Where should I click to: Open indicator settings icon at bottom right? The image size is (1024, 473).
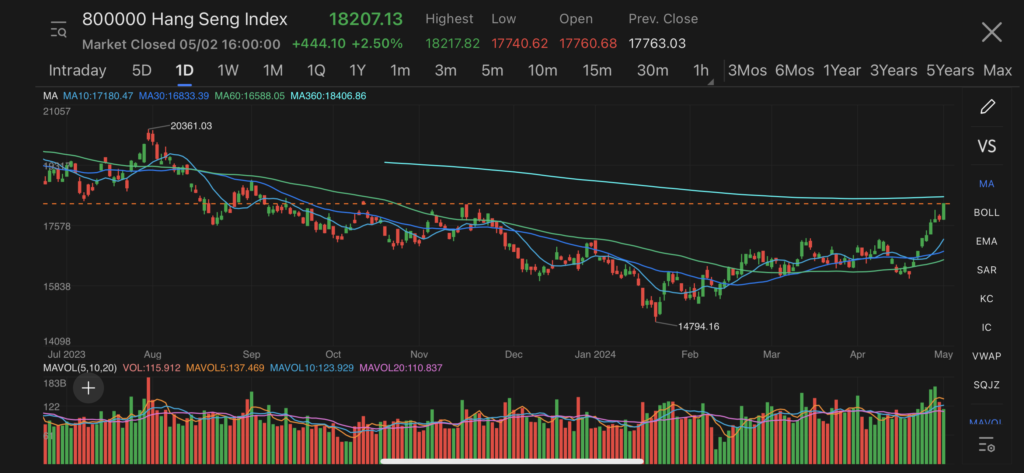[x=986, y=444]
